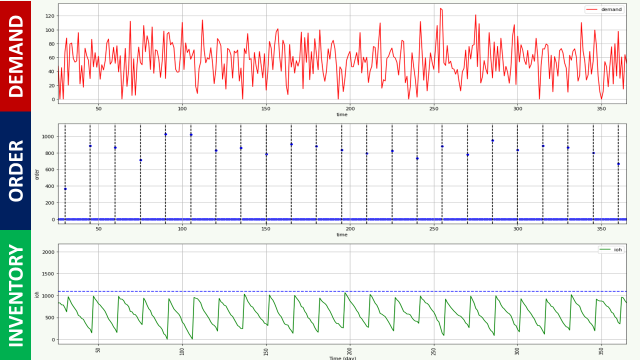
Task: Click the blue ORDER side label
Action: click(x=15, y=171)
